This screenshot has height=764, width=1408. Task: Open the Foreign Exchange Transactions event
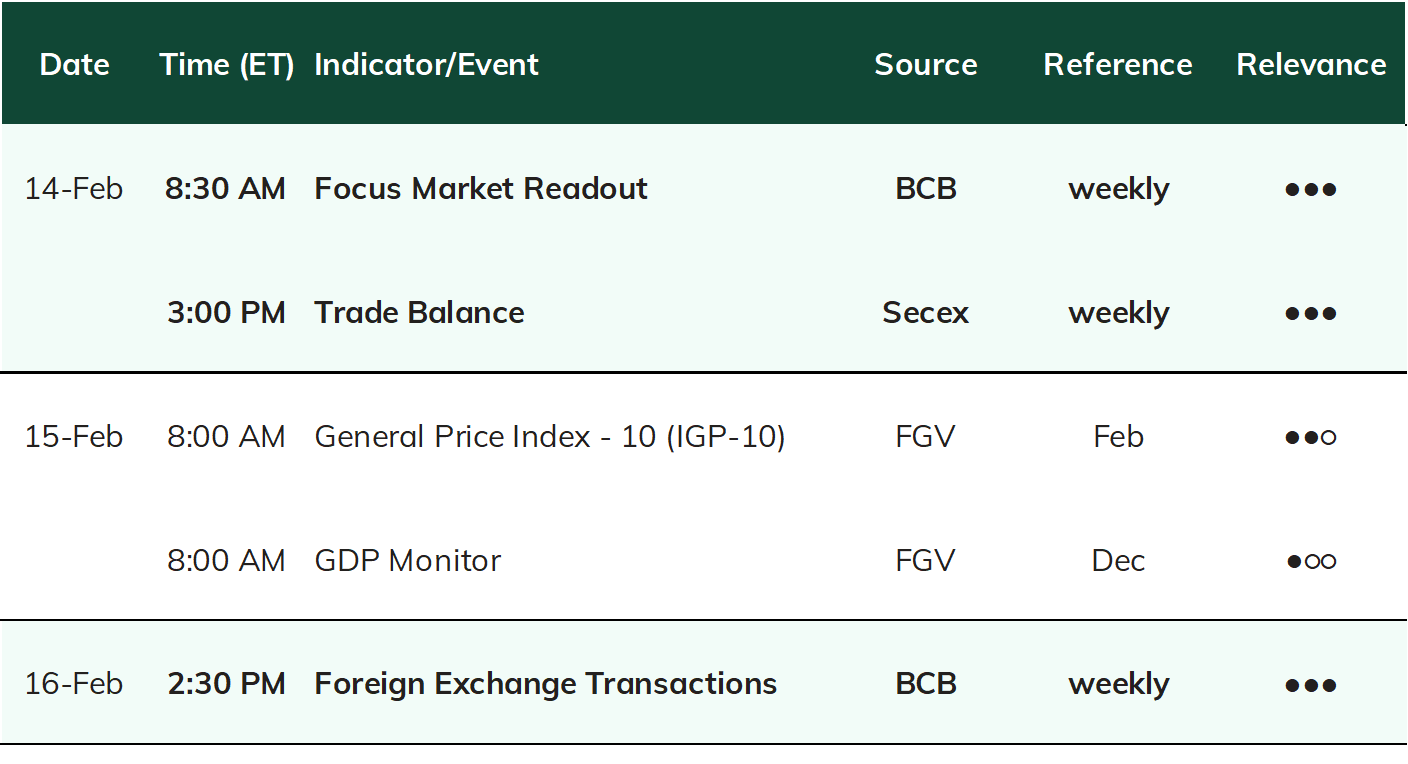click(546, 684)
